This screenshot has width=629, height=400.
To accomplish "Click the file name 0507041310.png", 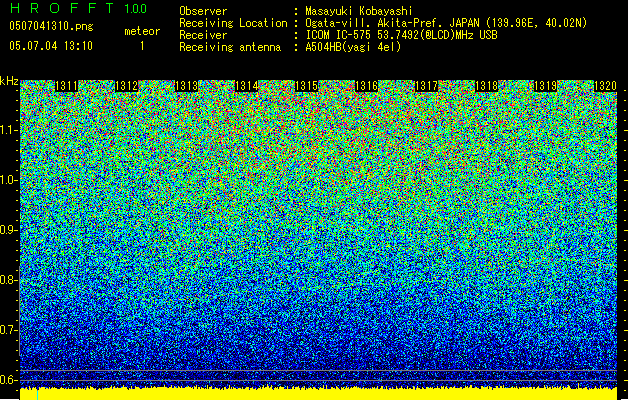I will click(x=51, y=26).
